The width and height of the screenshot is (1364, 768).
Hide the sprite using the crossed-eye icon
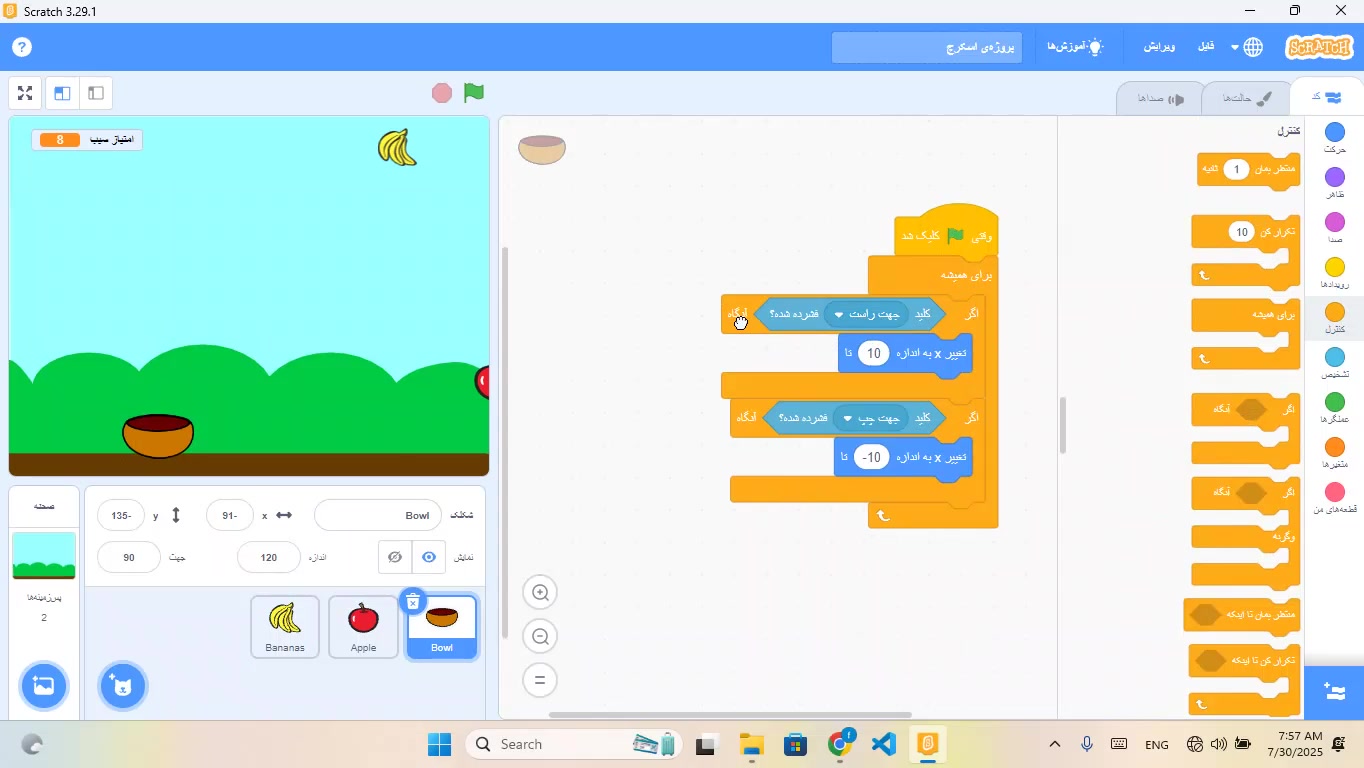[x=395, y=557]
